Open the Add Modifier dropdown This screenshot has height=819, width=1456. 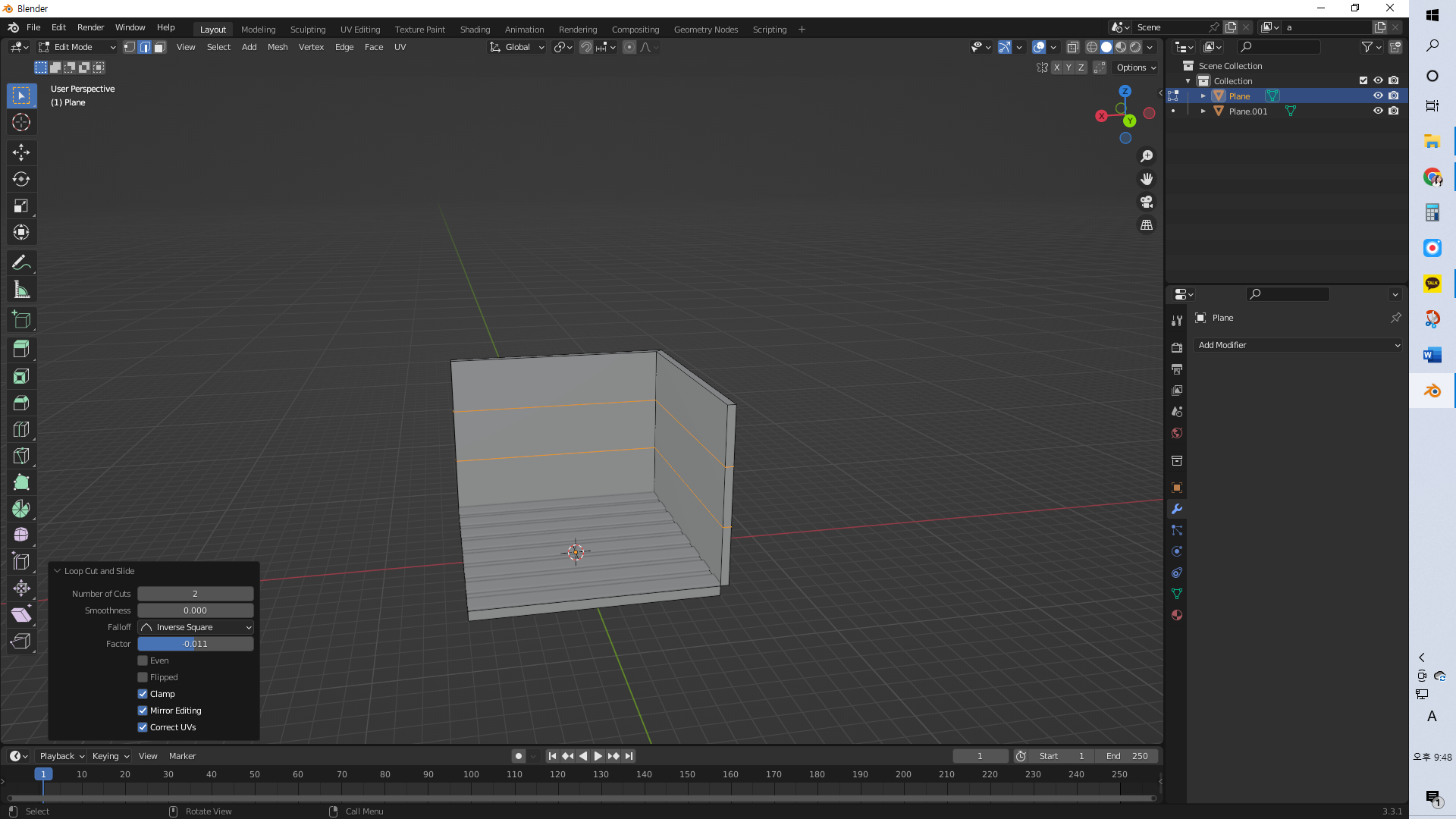(x=1298, y=345)
